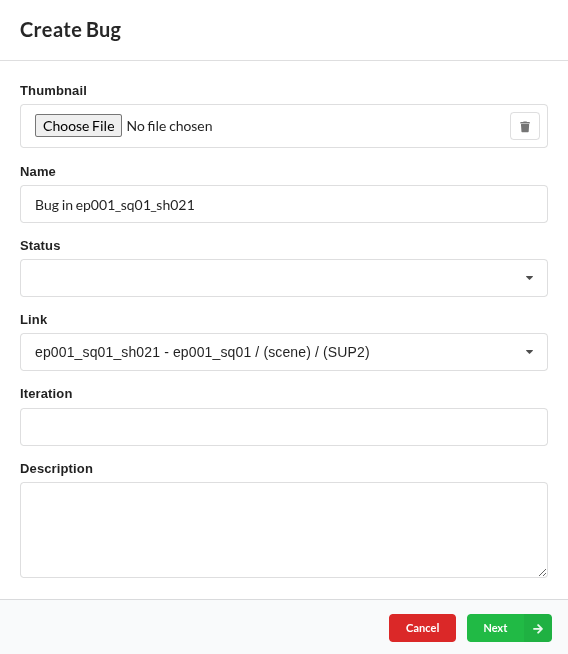Open the Link dropdown showing ep001_sq01_sh021
This screenshot has height=654, width=568.
pos(284,352)
